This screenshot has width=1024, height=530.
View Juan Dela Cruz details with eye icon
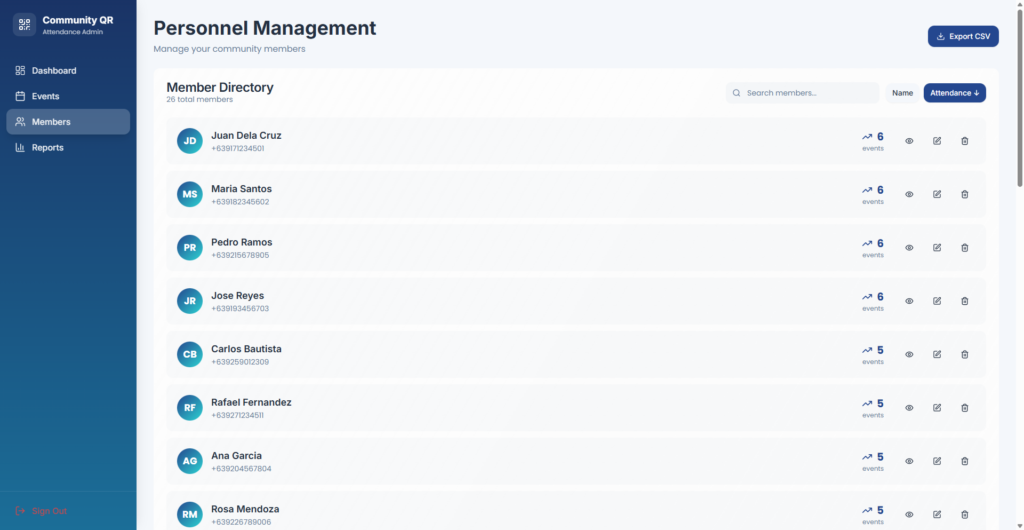pyautogui.click(x=909, y=141)
